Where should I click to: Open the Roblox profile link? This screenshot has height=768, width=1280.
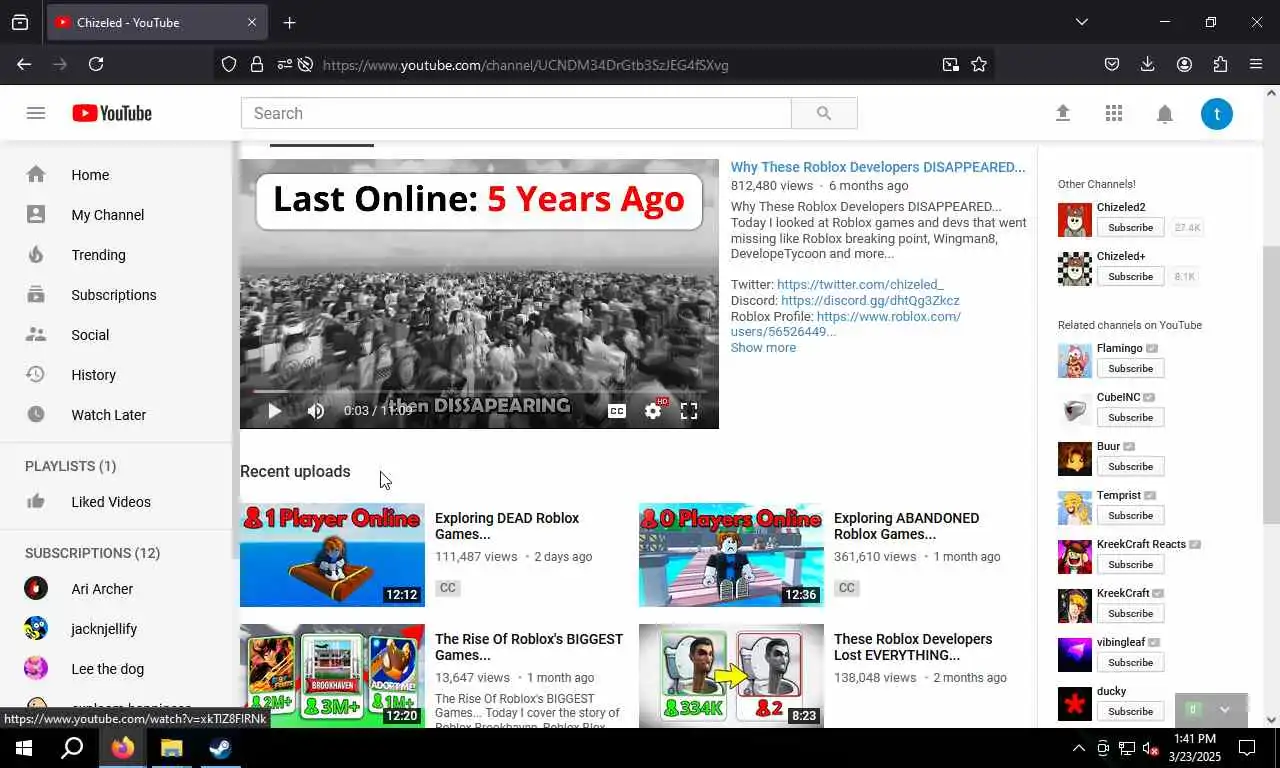[x=846, y=324]
